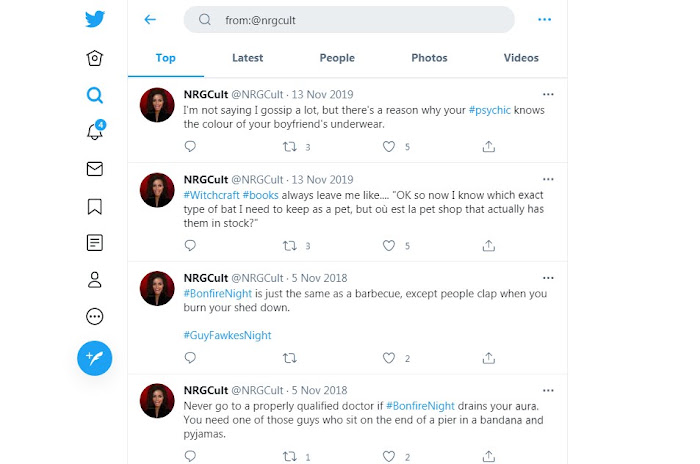Screen dimensions: 700x464
Task: Open the Messages envelope icon
Action: [x=95, y=169]
